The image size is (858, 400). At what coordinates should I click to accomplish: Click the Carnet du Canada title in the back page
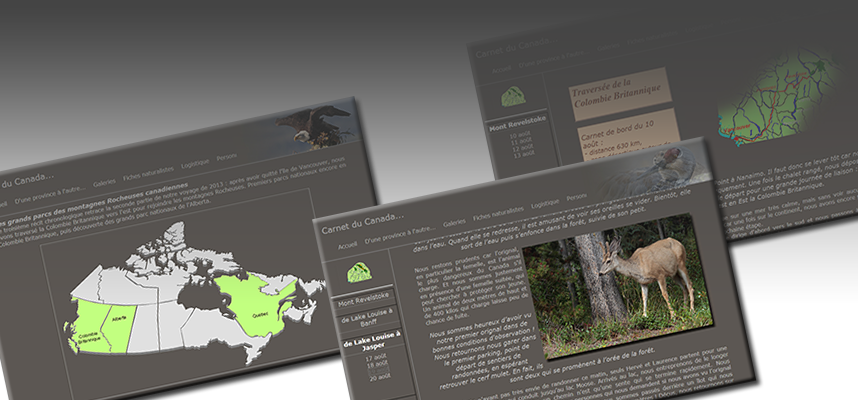(516, 47)
